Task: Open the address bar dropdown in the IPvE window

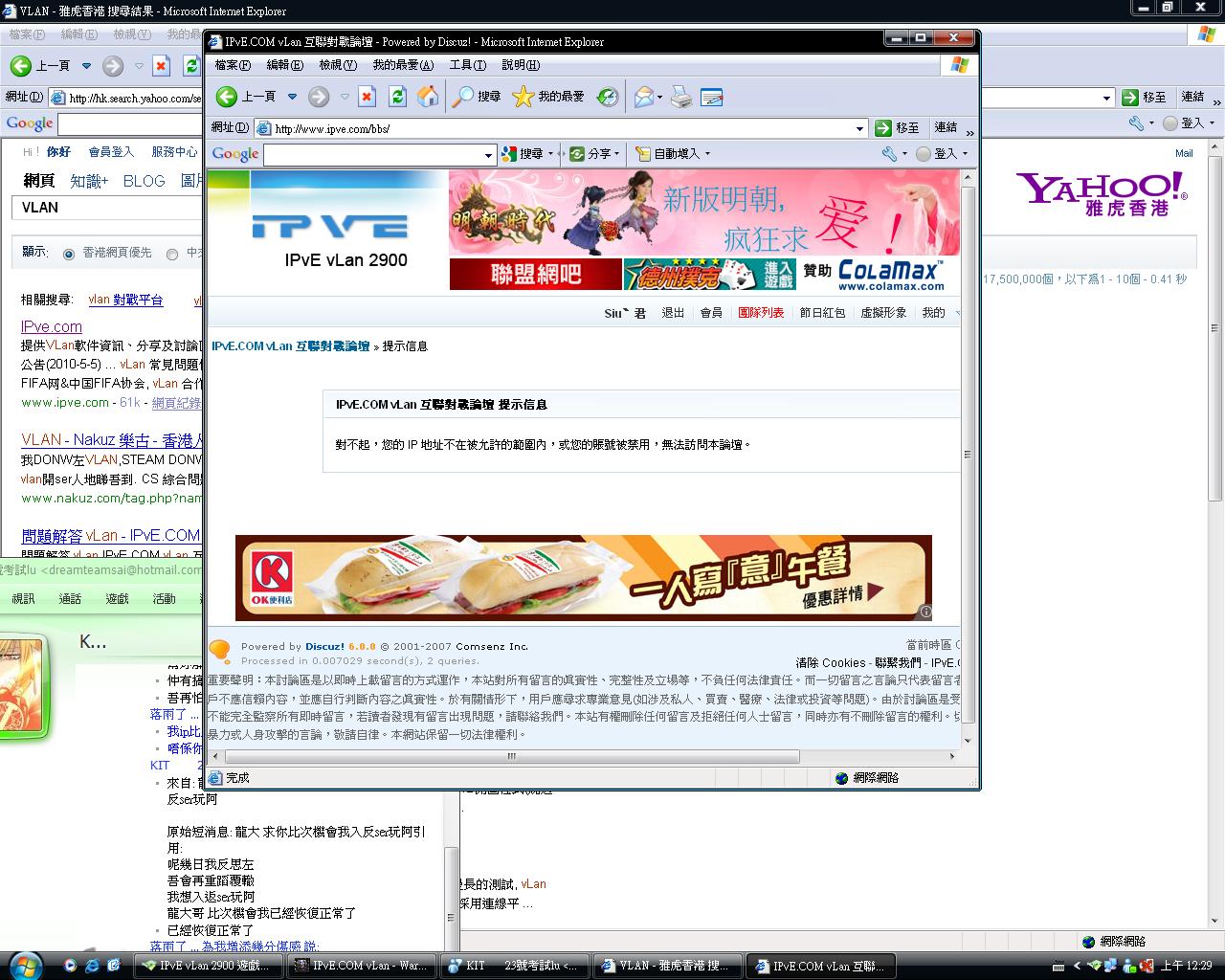Action: tap(859, 128)
